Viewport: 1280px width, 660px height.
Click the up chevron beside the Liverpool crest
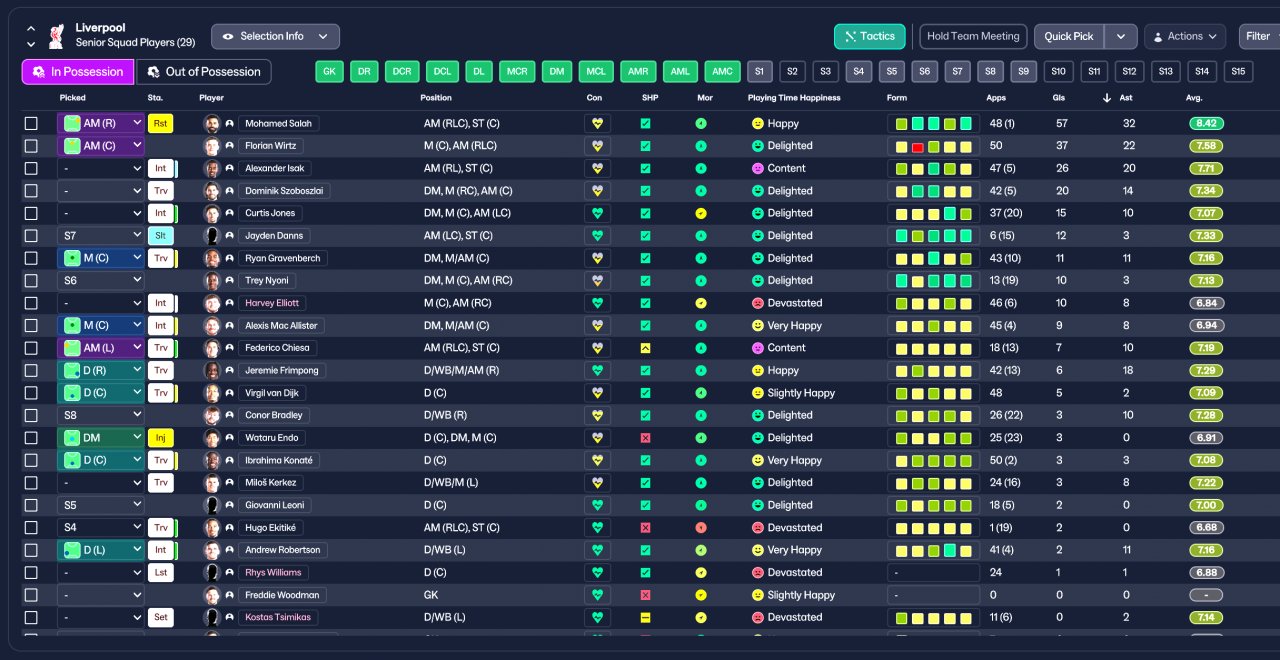pos(30,28)
